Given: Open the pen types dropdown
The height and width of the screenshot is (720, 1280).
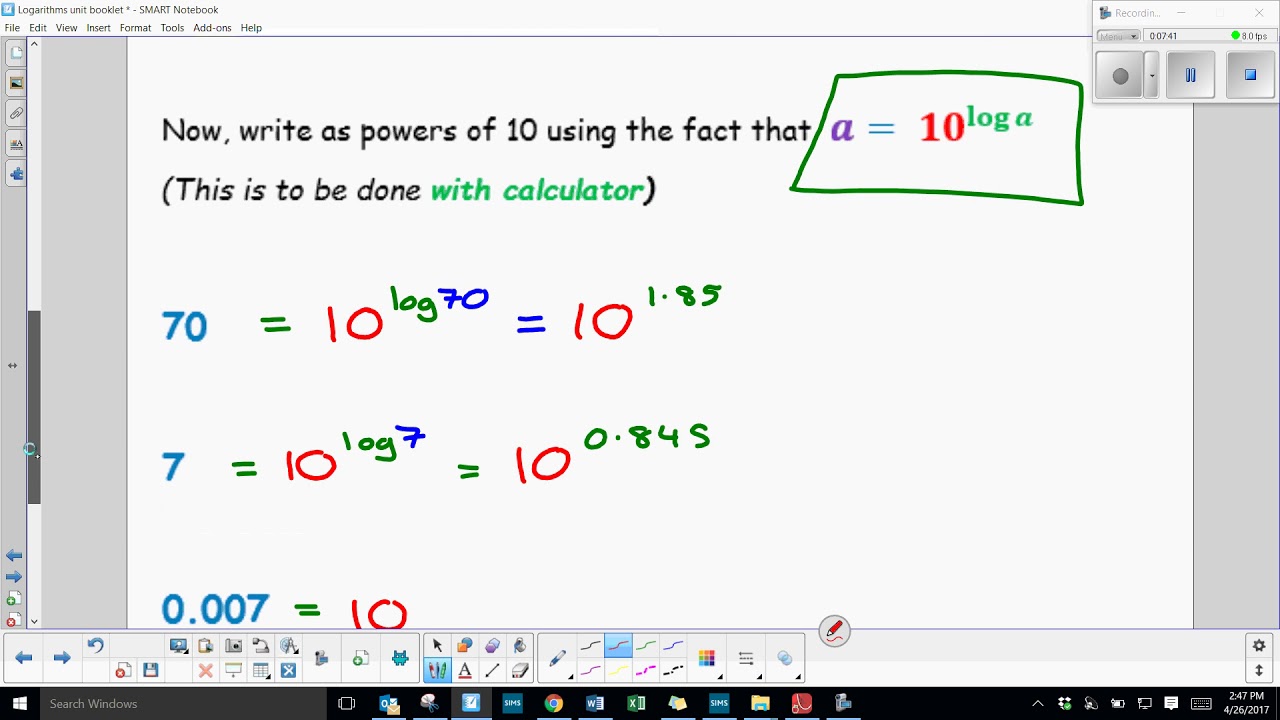Looking at the screenshot, I should (559, 658).
